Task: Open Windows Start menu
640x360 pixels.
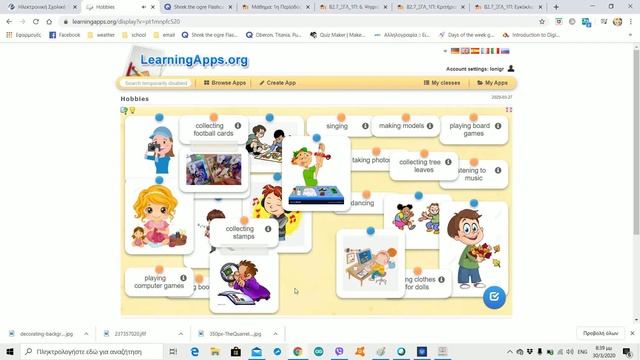Action: [10, 351]
